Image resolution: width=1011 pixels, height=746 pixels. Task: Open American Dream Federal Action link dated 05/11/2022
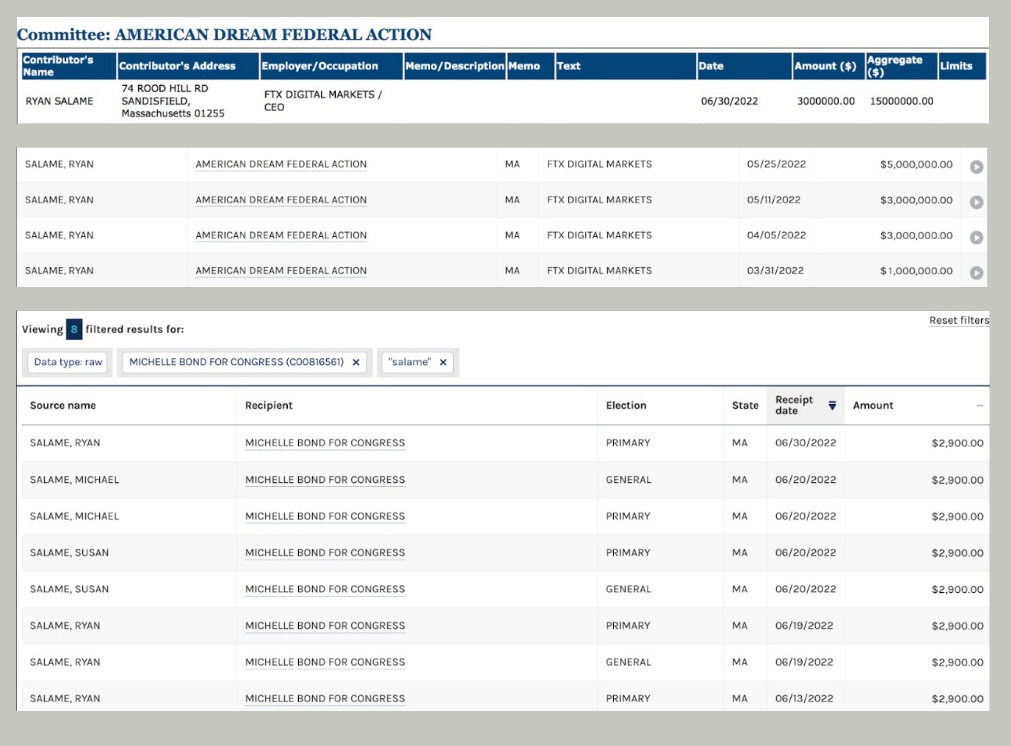[x=281, y=200]
